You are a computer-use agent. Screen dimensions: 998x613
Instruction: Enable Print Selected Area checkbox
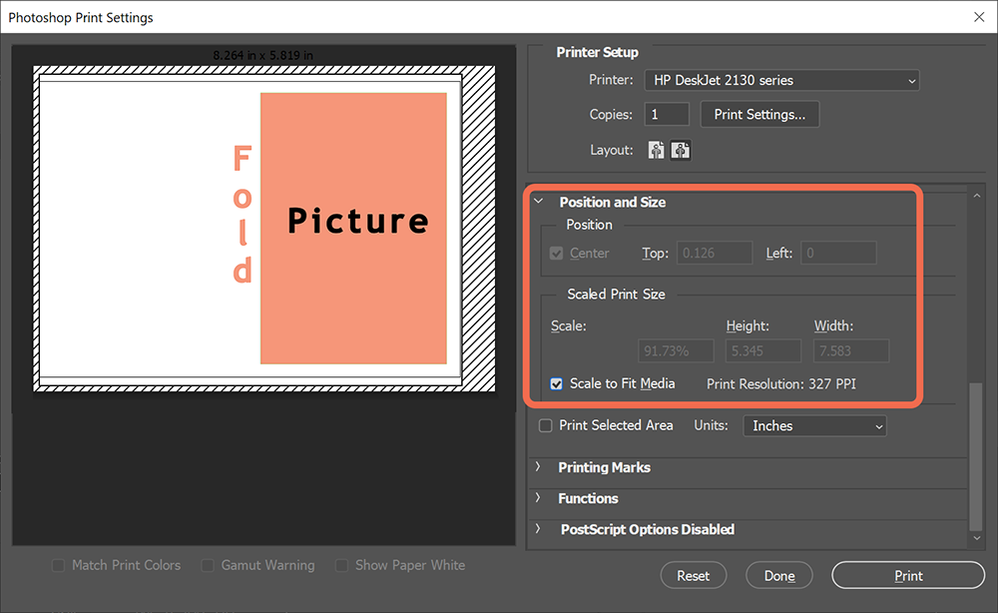[546, 426]
